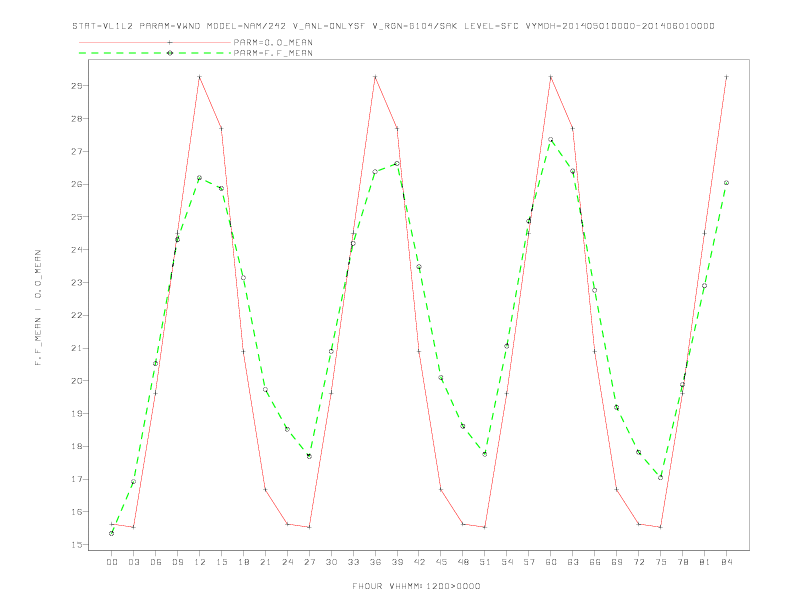Click x-axis forecast hour label 03
This screenshot has height=612, width=792.
point(133,562)
